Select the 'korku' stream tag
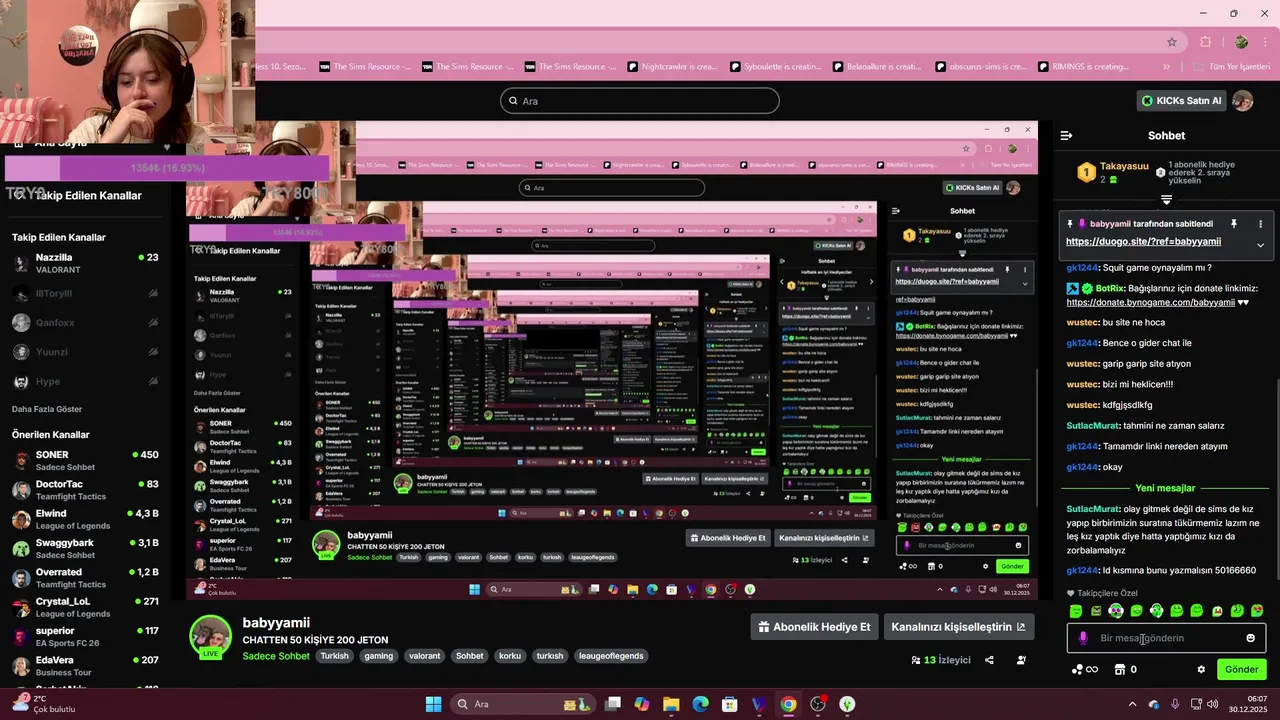This screenshot has width=1280, height=720. point(510,656)
